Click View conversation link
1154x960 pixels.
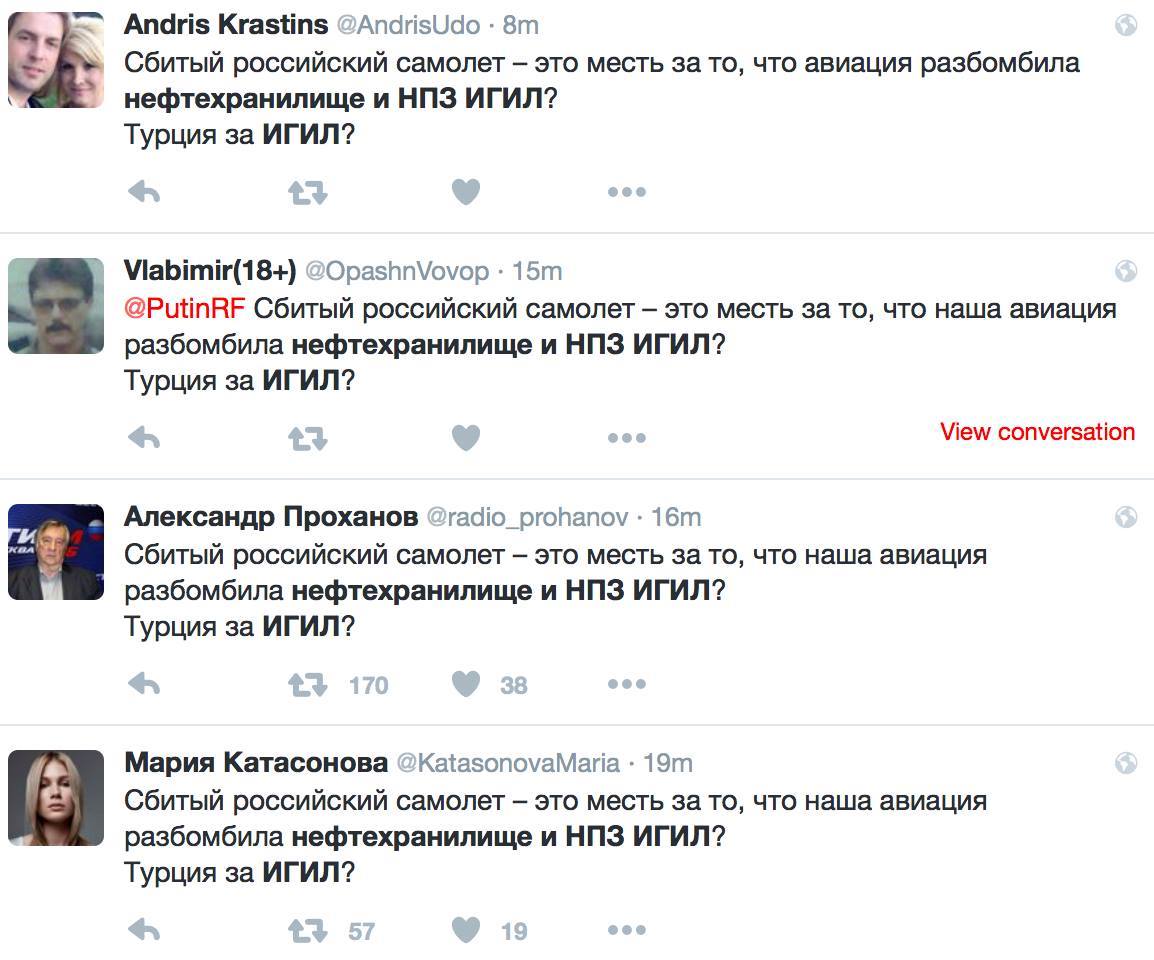[1037, 432]
